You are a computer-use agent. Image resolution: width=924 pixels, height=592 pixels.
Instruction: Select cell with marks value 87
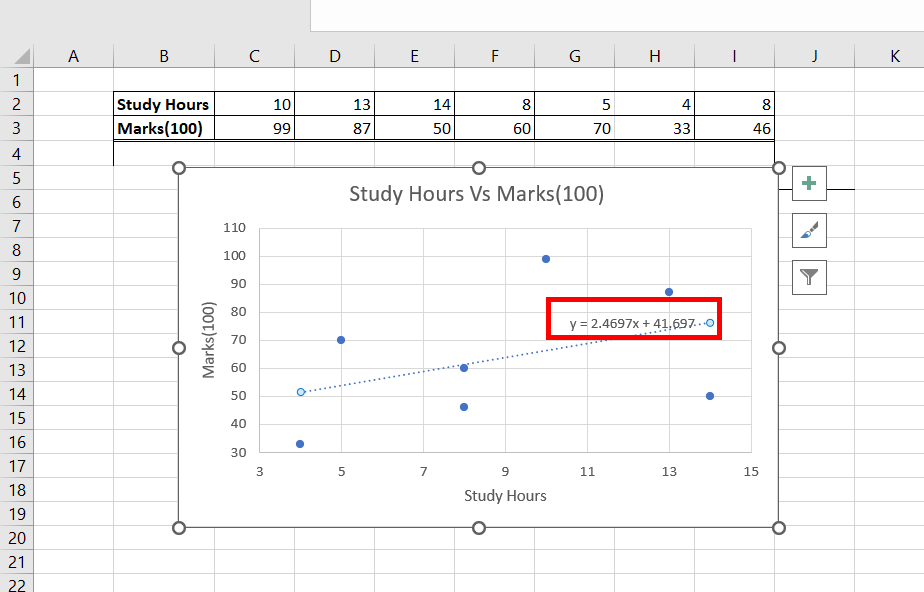pos(334,128)
